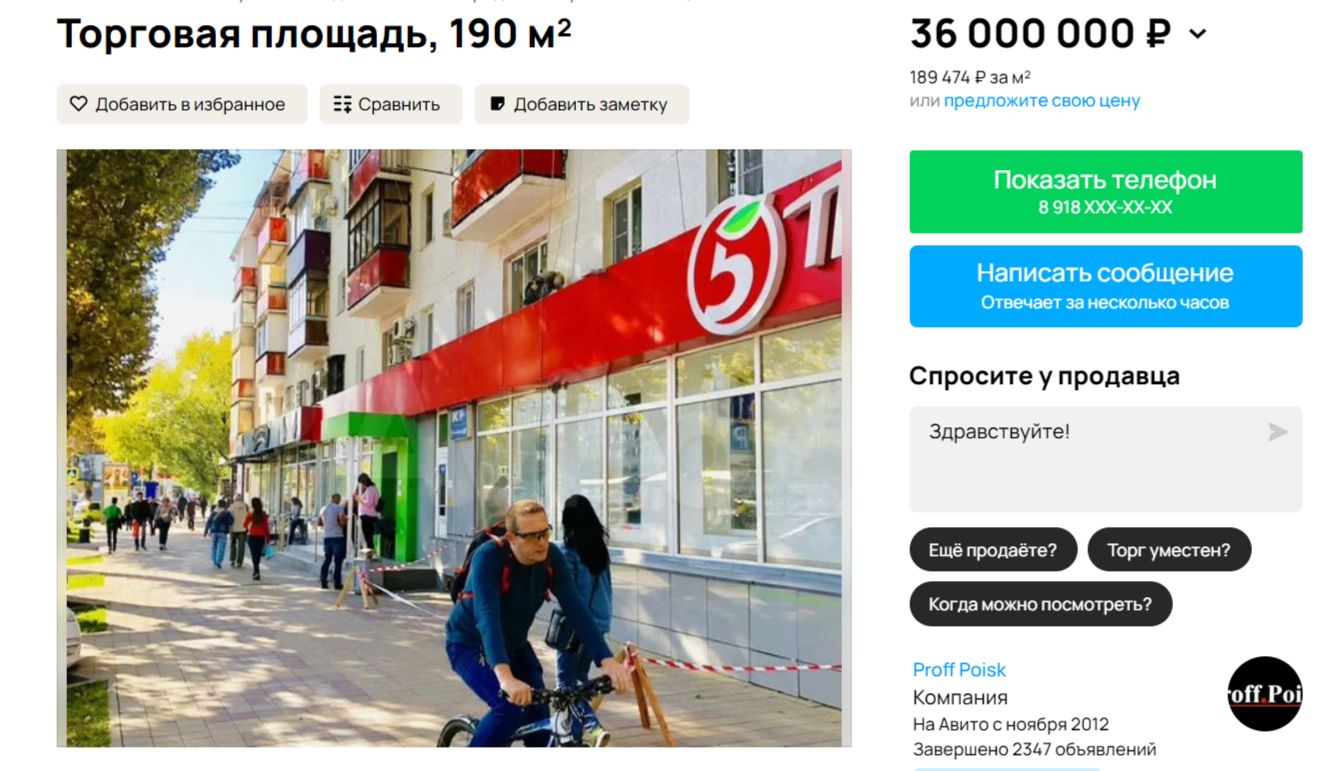Select 'Торг уместен?' quick question
Viewport: 1339px width, 771px height.
pos(1169,550)
